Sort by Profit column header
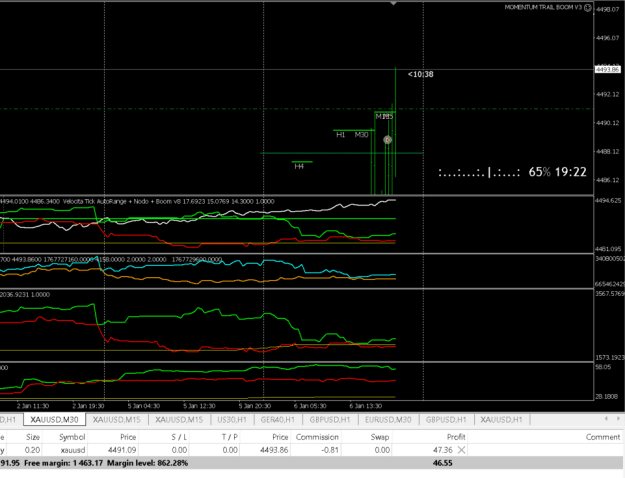Screen dimensions: 625x478 (x=456, y=437)
